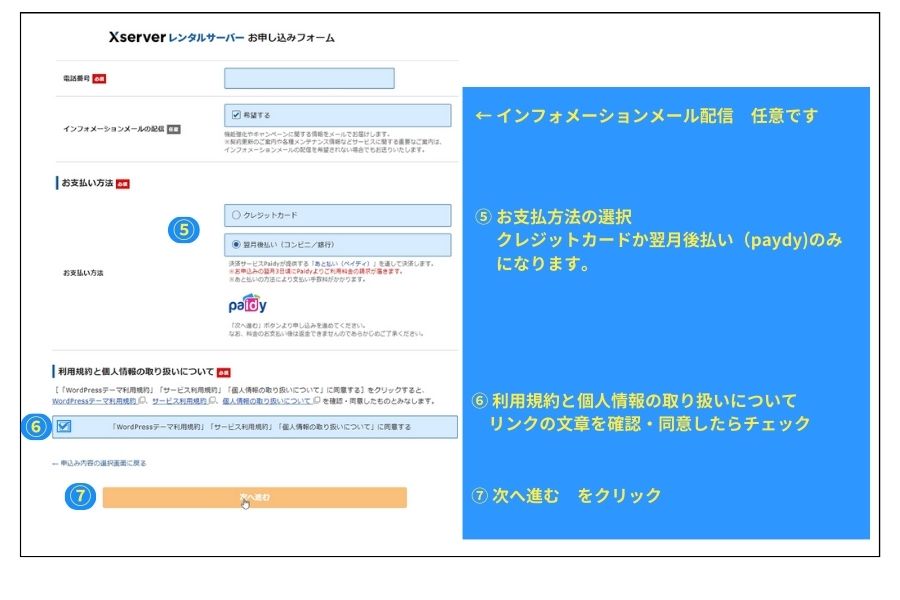Click the お申し込みフォーム title text
900x600 pixels.
click(291, 38)
